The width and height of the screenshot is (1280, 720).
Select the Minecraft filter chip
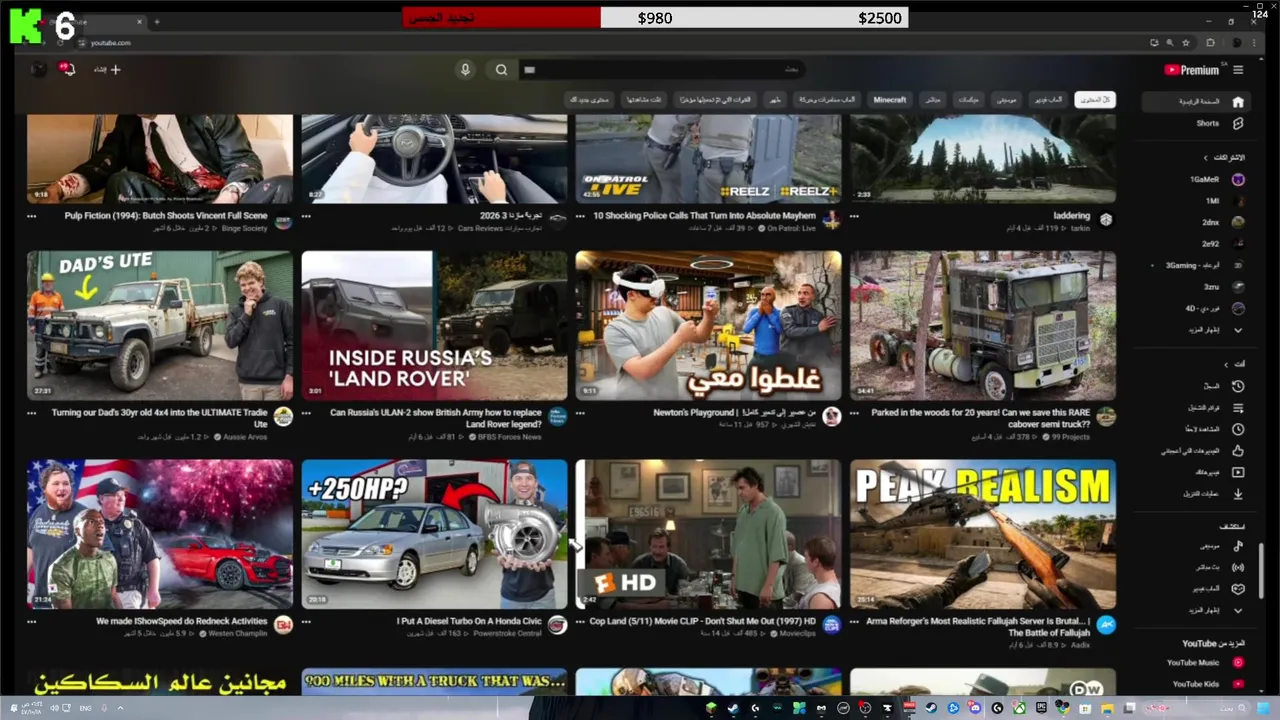pyautogui.click(x=889, y=100)
